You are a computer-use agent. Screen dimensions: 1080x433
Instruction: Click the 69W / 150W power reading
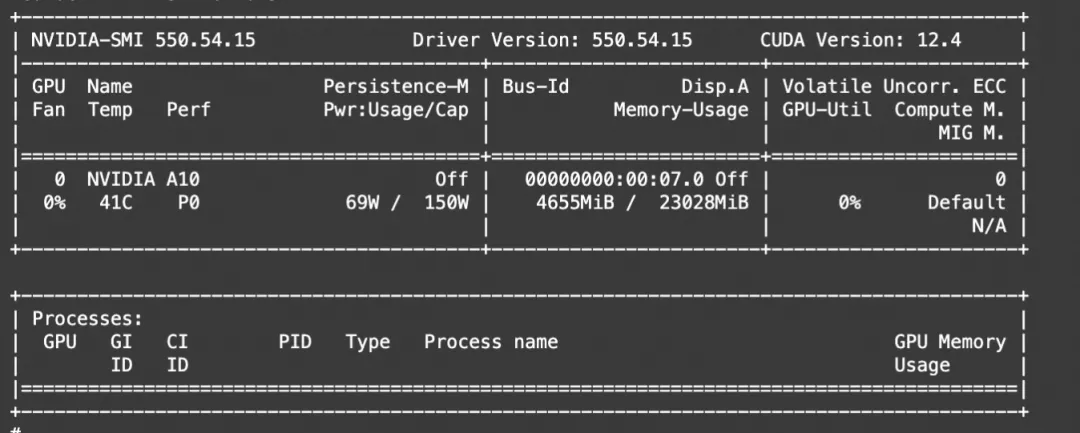pos(412,202)
